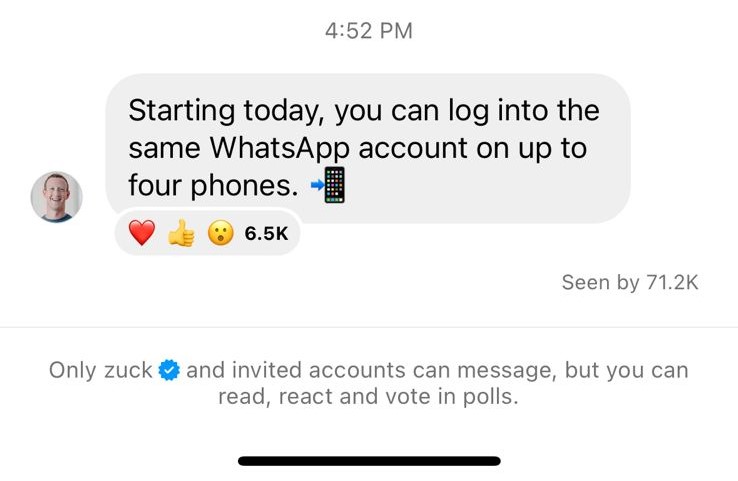Open the 6.5K reactions count
The height and width of the screenshot is (481, 738).
266,234
